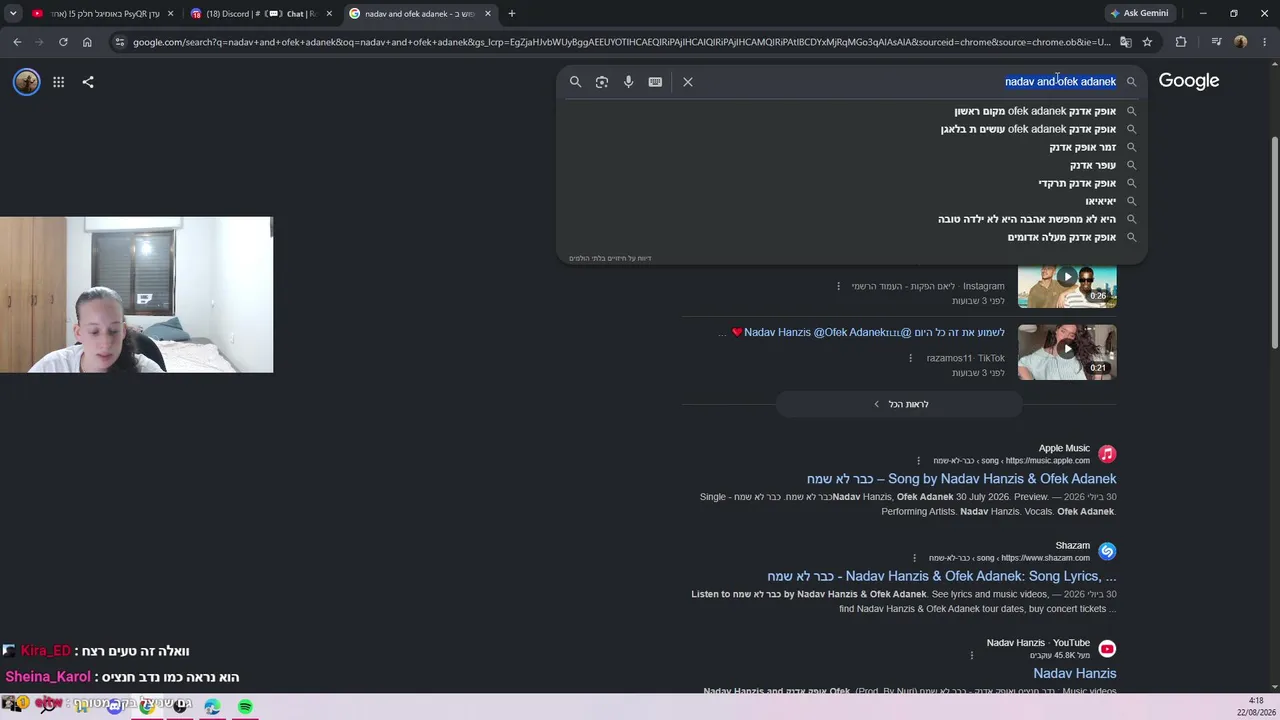Close the Google search tab
The width and height of the screenshot is (1280, 720).
[488, 14]
